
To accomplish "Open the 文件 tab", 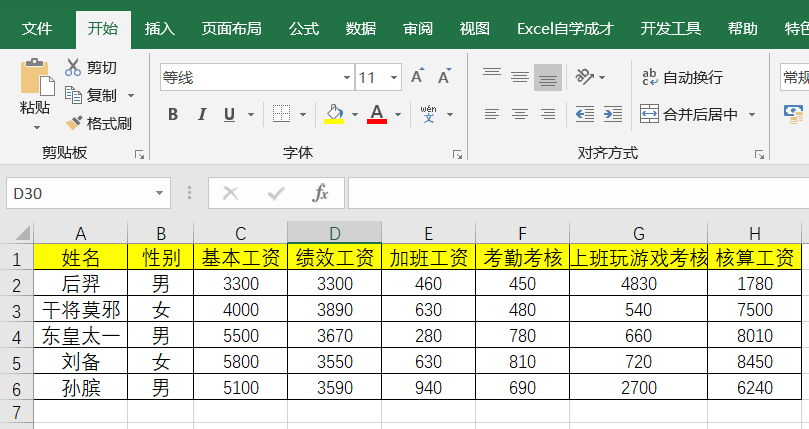I will point(37,28).
